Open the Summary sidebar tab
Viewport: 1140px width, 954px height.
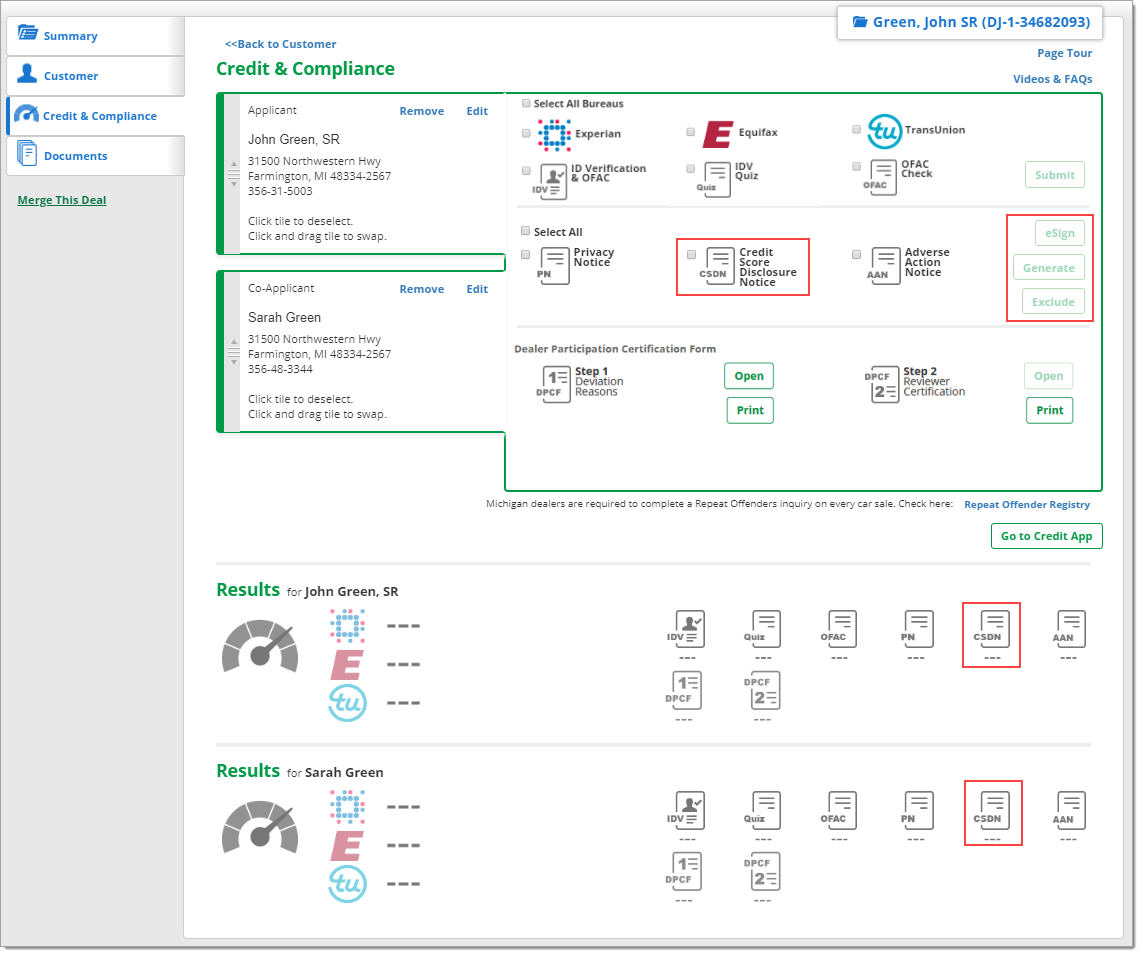95,36
